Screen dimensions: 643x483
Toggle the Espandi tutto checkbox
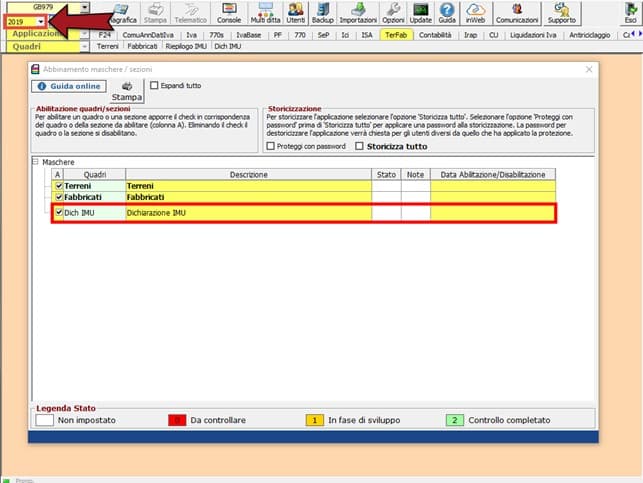point(154,85)
